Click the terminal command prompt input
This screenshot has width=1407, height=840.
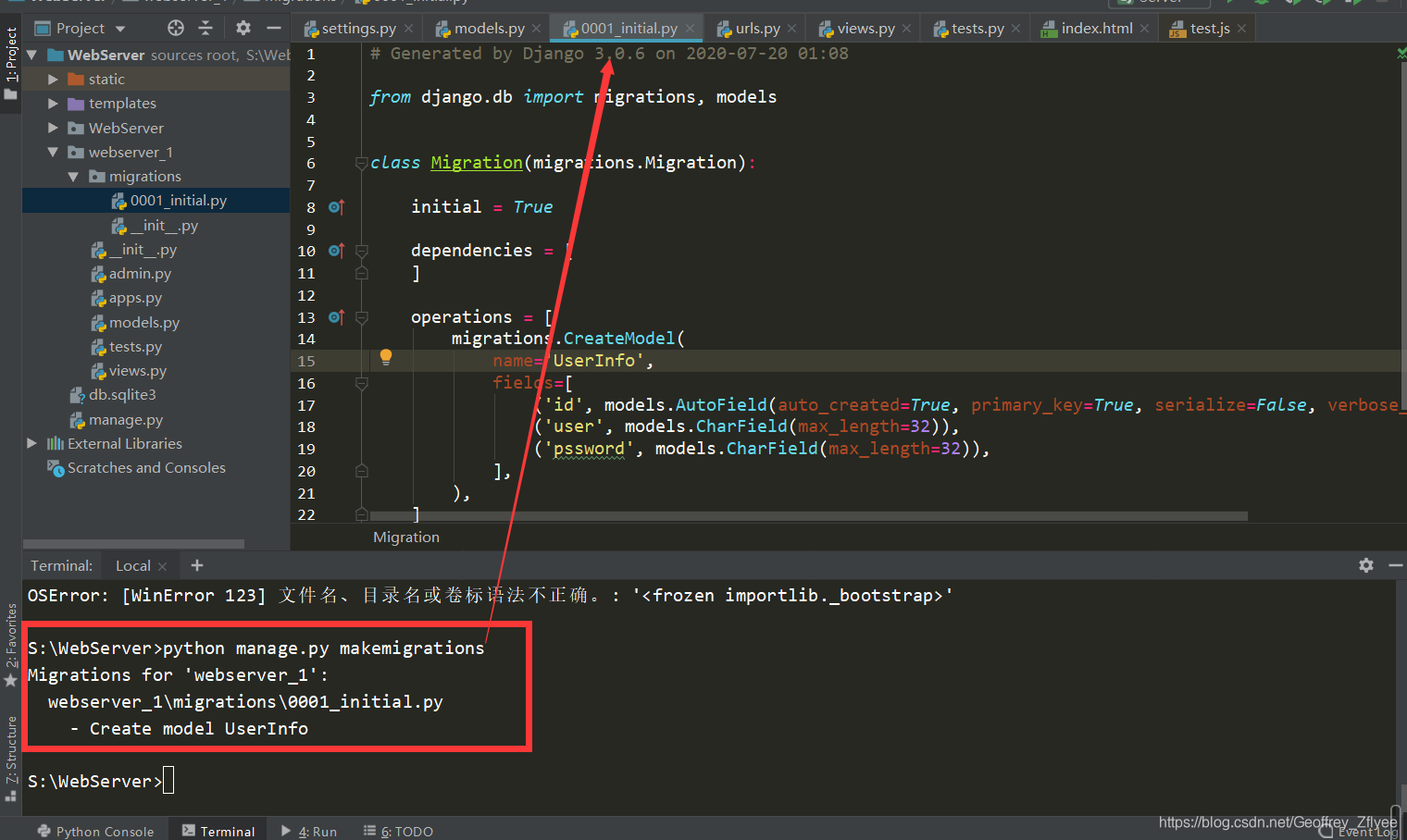click(168, 781)
